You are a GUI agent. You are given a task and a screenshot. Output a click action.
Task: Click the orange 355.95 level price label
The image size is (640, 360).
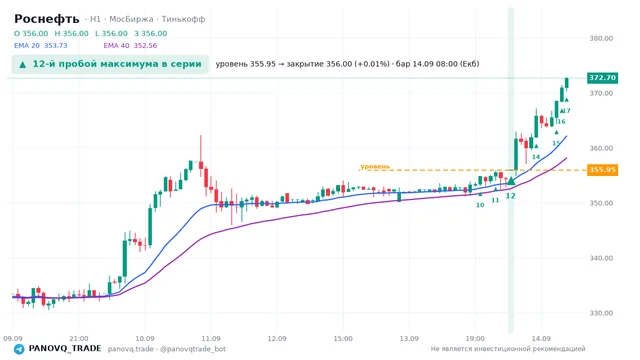point(602,170)
